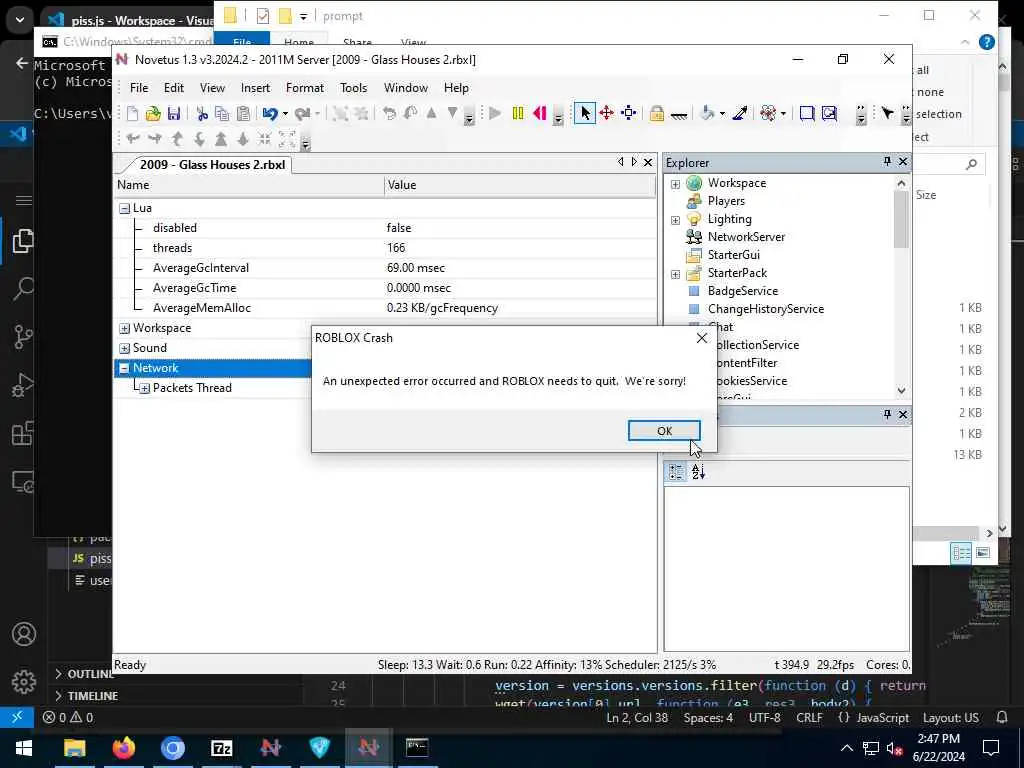The width and height of the screenshot is (1024, 768).
Task: Expand Lighting in the Explorer panel
Action: [x=675, y=220]
